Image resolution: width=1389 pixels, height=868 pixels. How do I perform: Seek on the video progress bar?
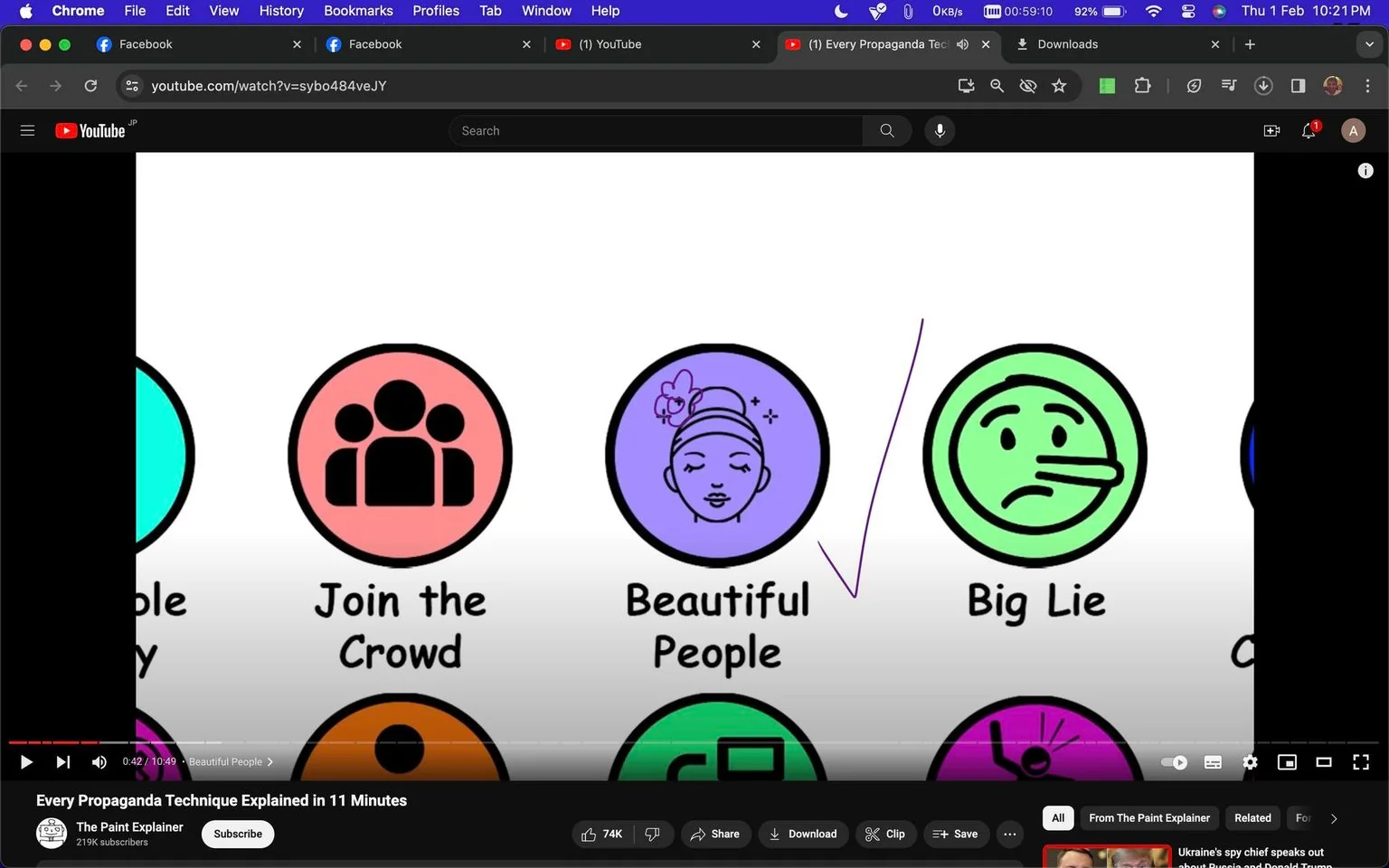pos(694,742)
